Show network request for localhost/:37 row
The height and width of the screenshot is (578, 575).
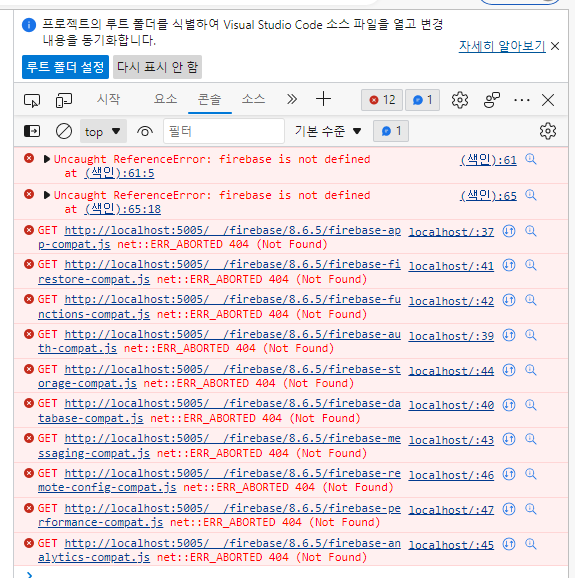(509, 231)
